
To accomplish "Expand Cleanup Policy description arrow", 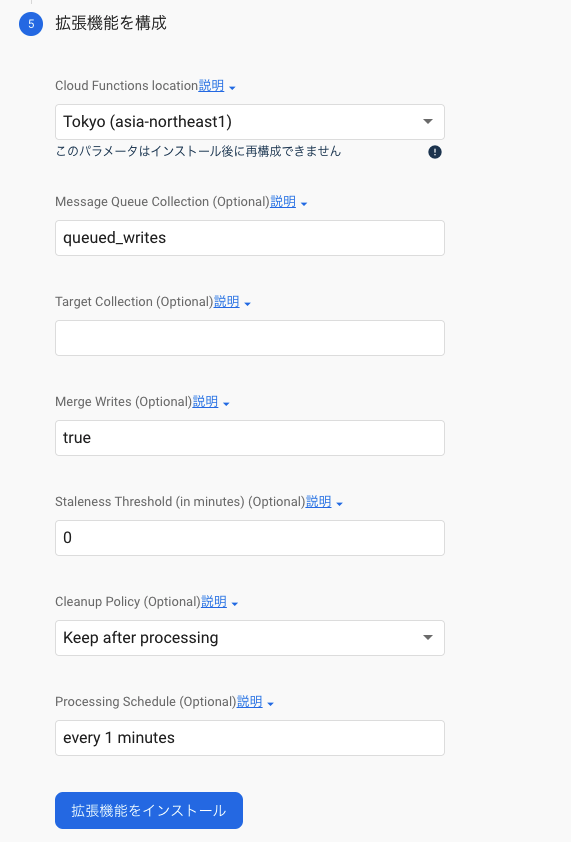I will tap(235, 603).
